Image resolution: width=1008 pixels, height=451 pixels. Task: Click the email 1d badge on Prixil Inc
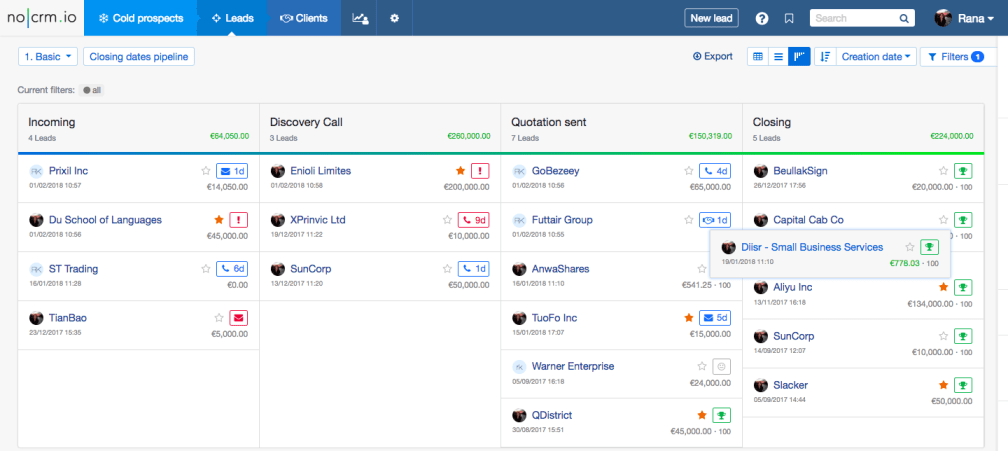[231, 171]
